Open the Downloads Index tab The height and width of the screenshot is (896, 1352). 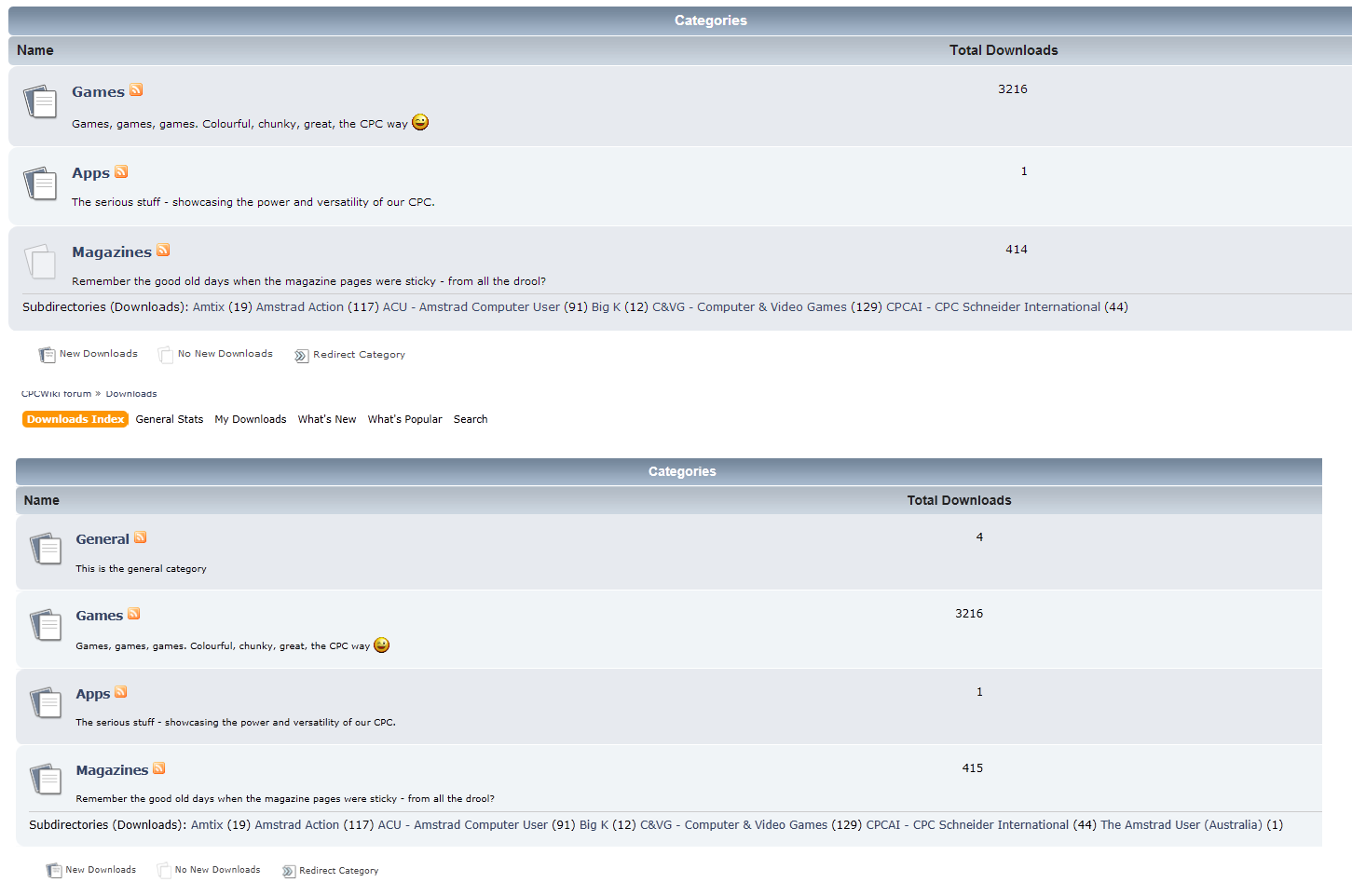(75, 419)
